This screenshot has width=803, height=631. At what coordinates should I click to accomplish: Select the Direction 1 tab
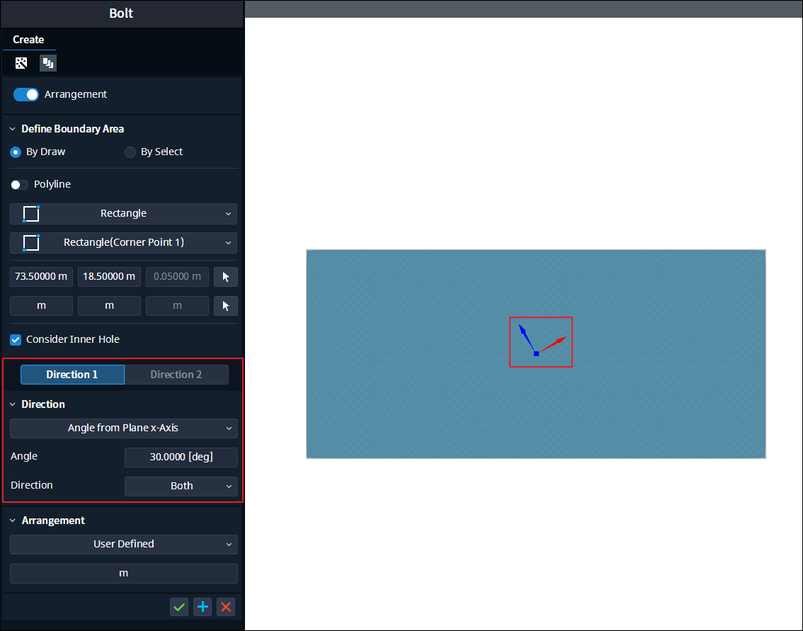pyautogui.click(x=72, y=374)
